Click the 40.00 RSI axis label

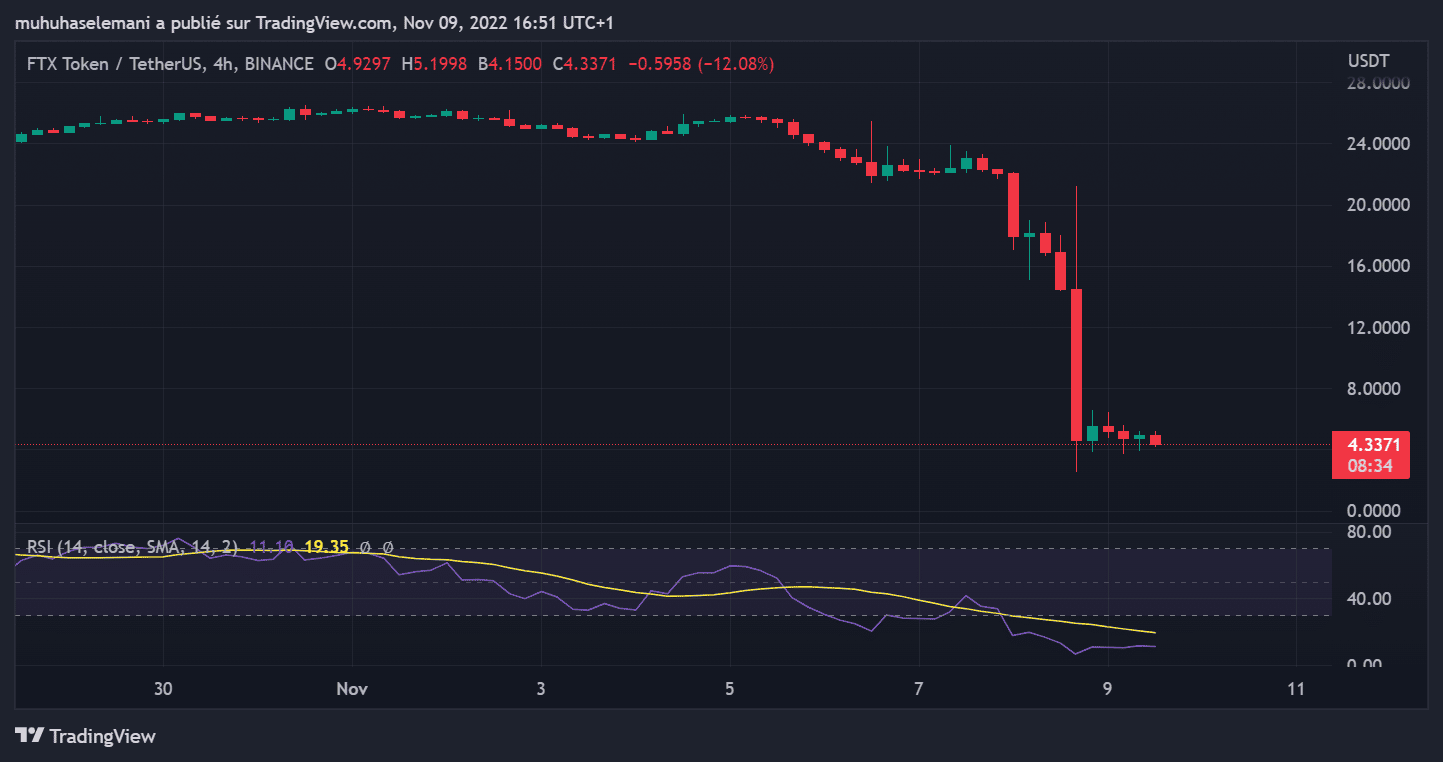(x=1367, y=599)
